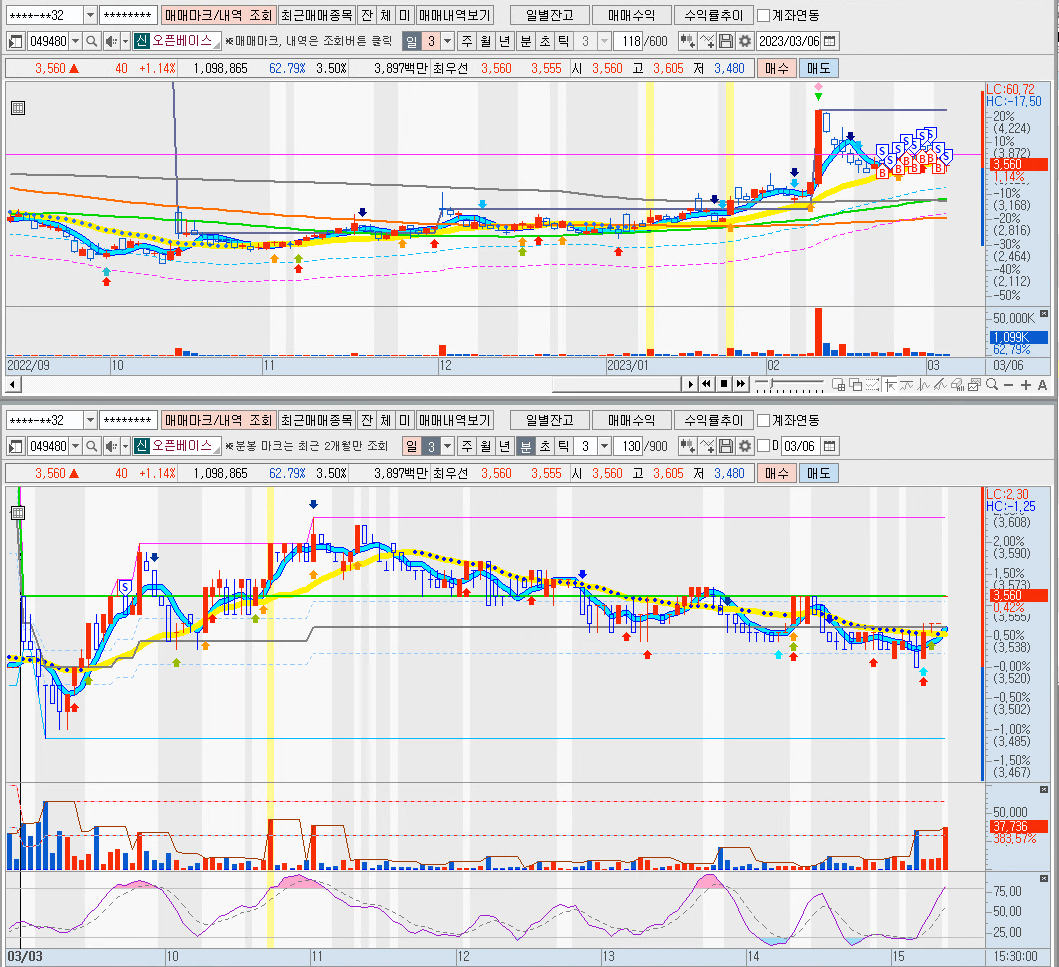Select the 미 tab in upper panel
The height and width of the screenshot is (967, 1059).
pyautogui.click(x=405, y=15)
